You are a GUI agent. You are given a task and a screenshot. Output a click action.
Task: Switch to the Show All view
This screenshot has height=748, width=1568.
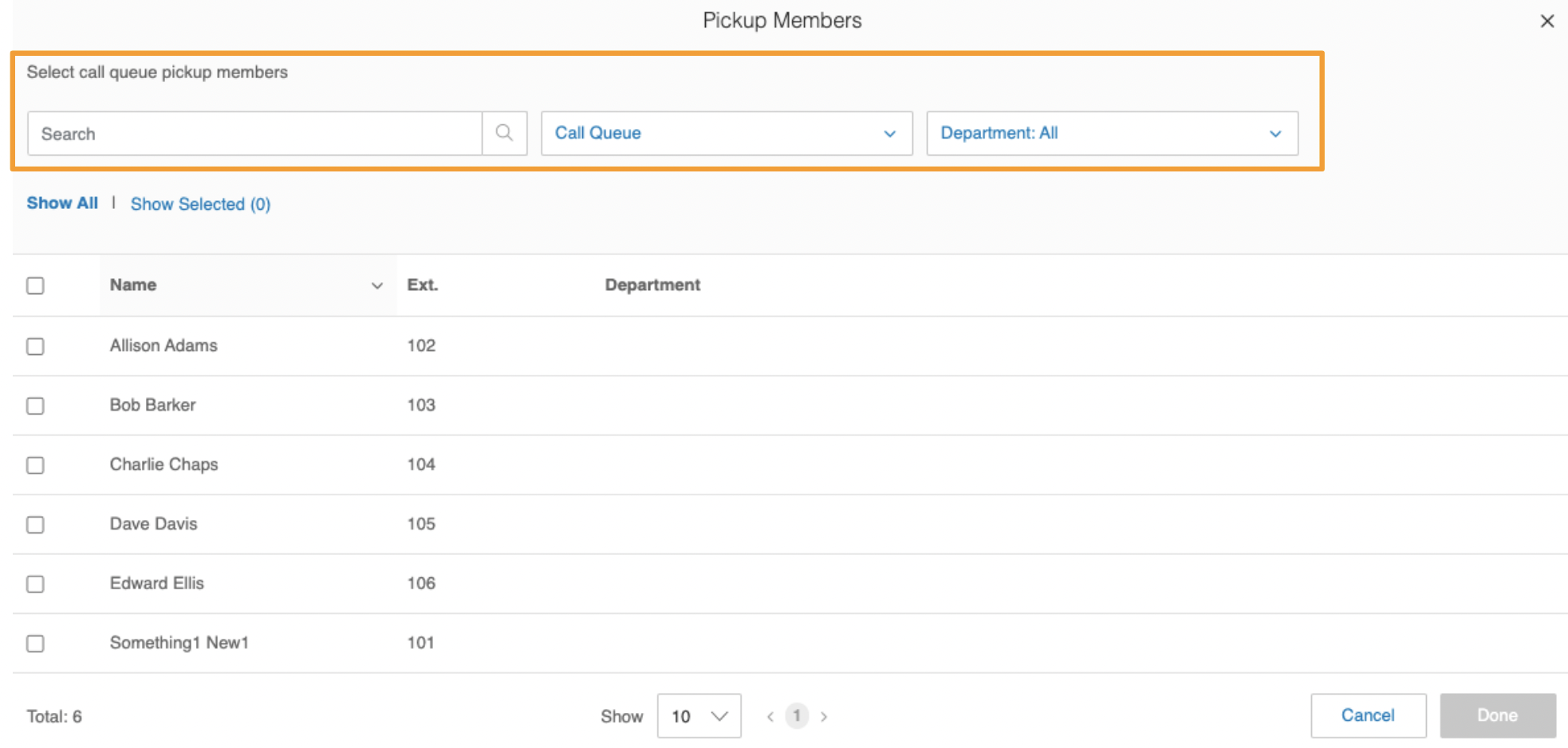pyautogui.click(x=62, y=203)
